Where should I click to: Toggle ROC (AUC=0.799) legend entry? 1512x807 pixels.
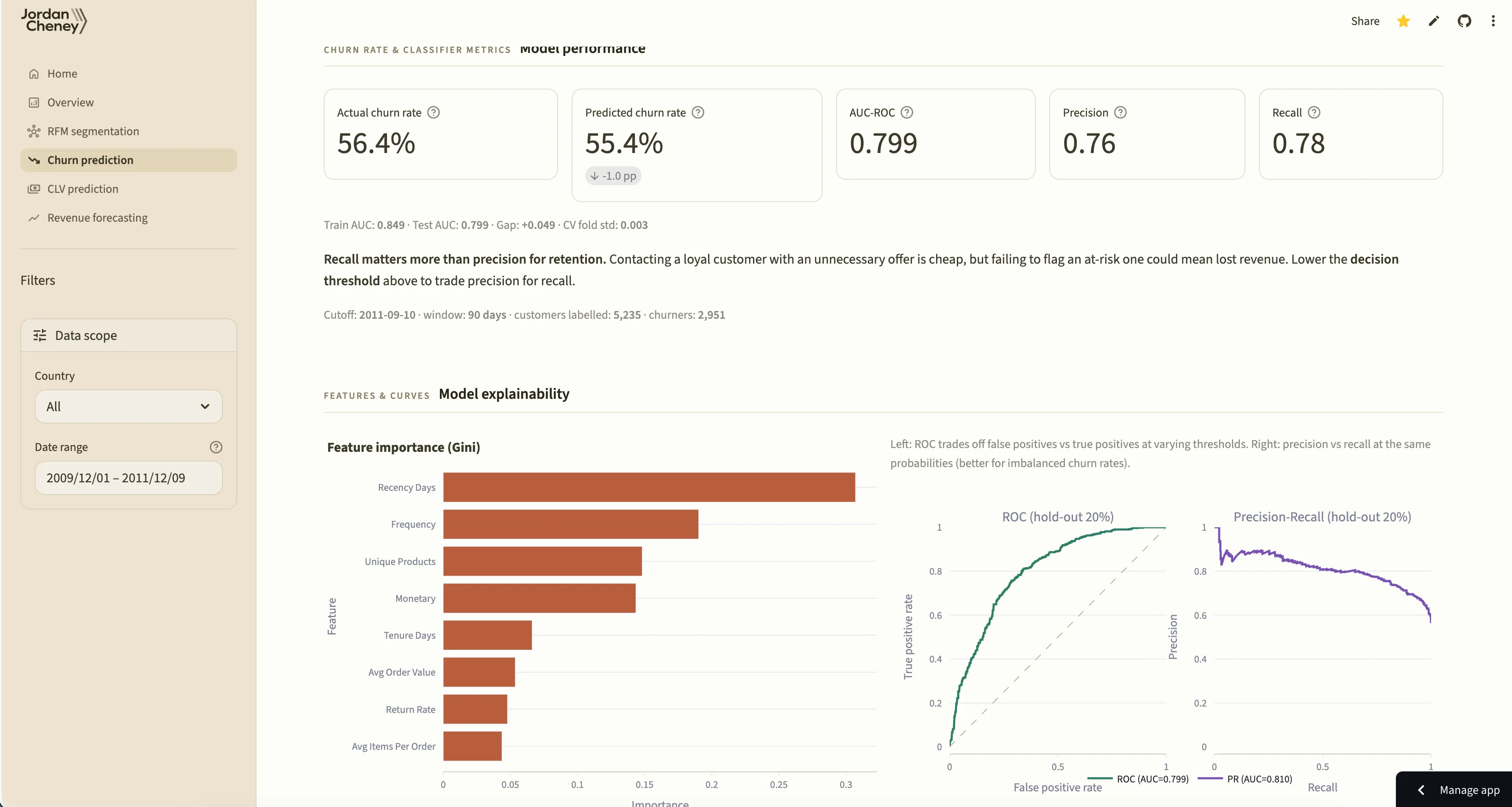point(1137,779)
